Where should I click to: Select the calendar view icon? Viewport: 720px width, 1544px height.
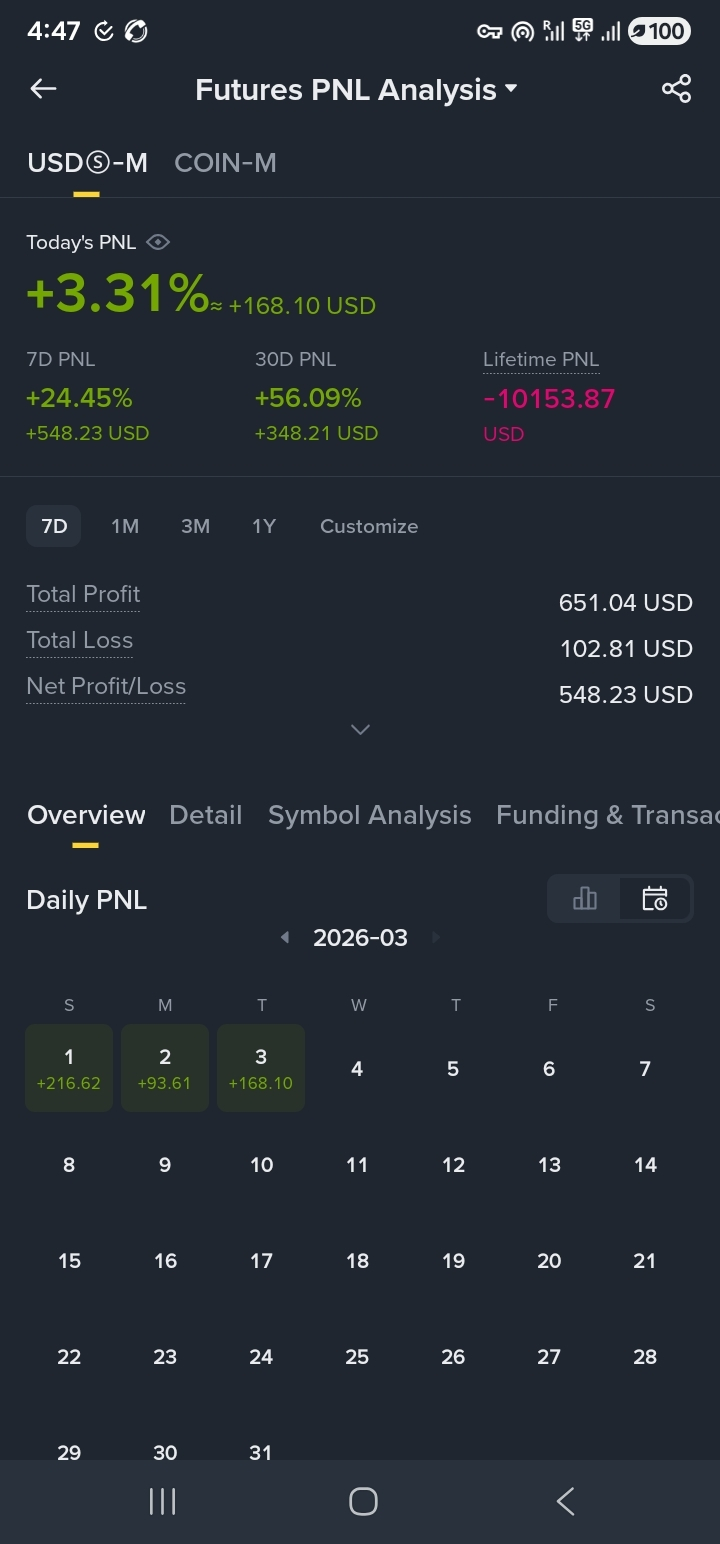[655, 898]
